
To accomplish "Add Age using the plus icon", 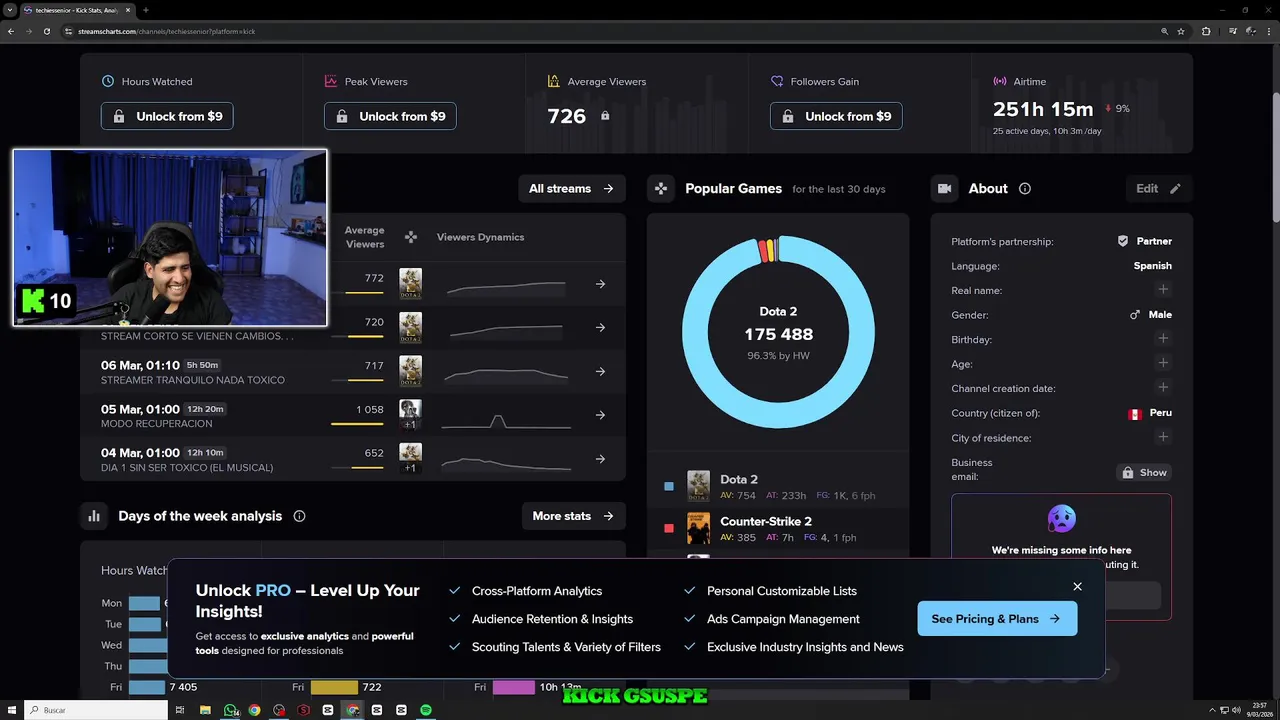I will 1163,363.
